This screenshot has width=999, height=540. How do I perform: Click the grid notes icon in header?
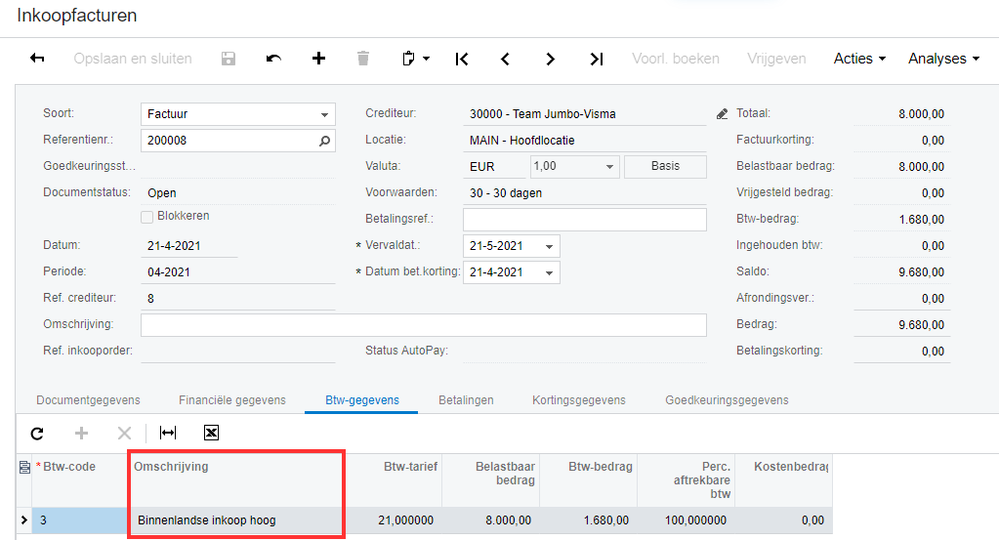point(24,467)
